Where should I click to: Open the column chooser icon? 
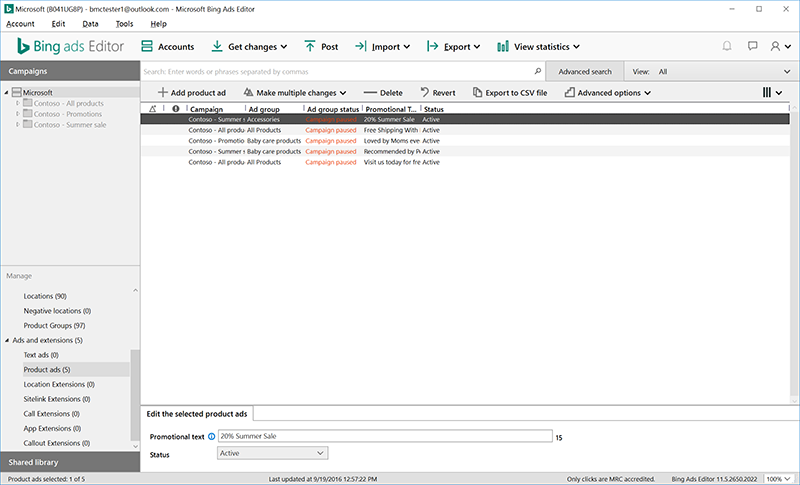point(772,92)
